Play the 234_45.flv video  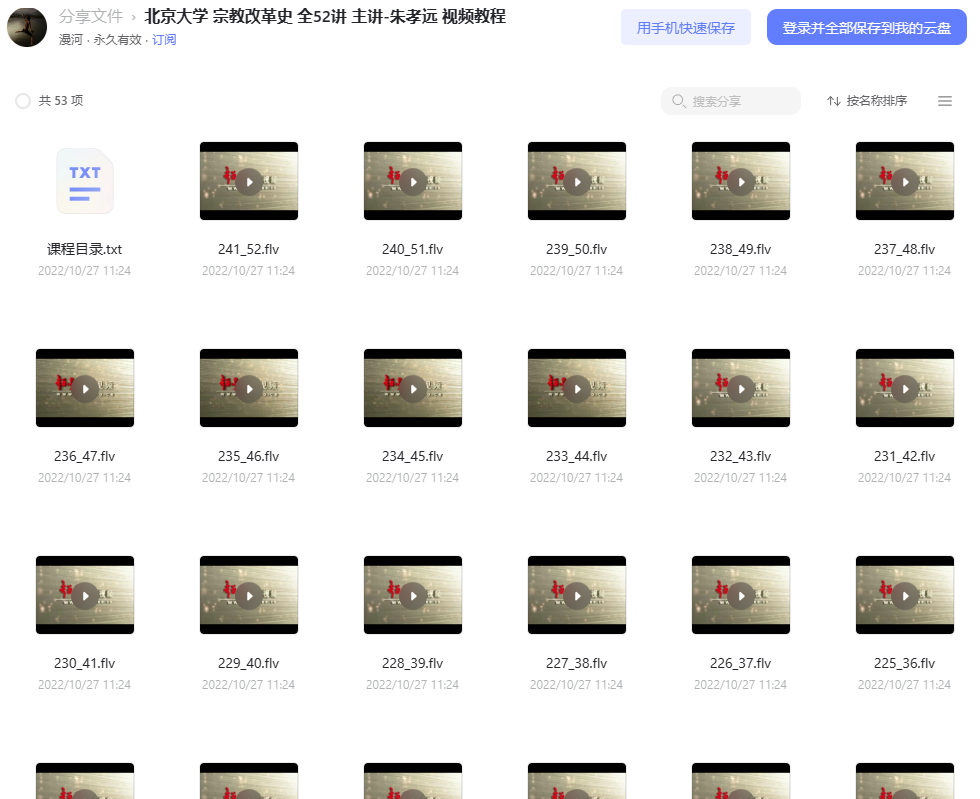point(413,388)
